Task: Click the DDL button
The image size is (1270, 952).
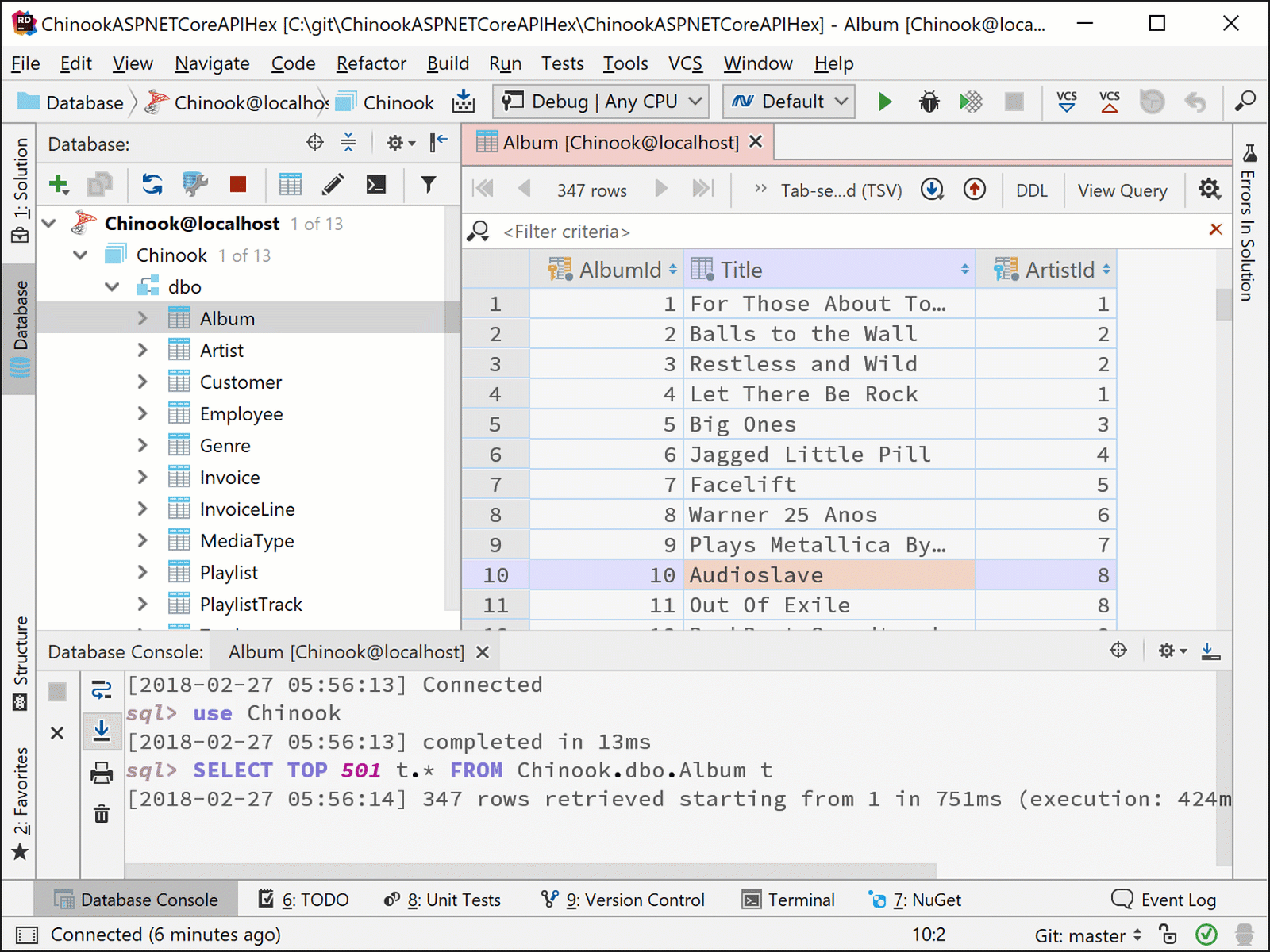Action: (x=1031, y=190)
